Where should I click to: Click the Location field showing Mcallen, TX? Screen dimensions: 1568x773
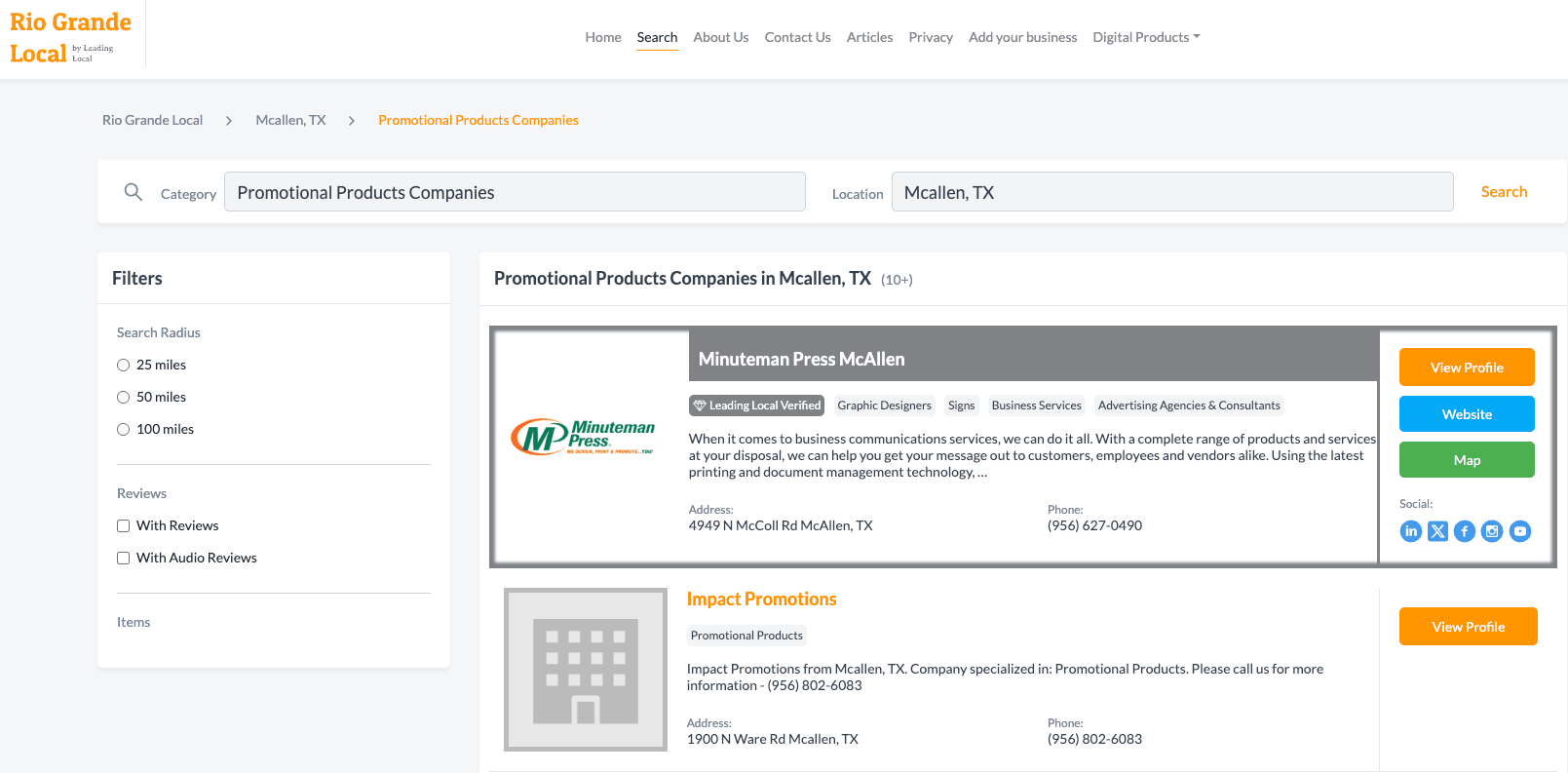point(1171,192)
